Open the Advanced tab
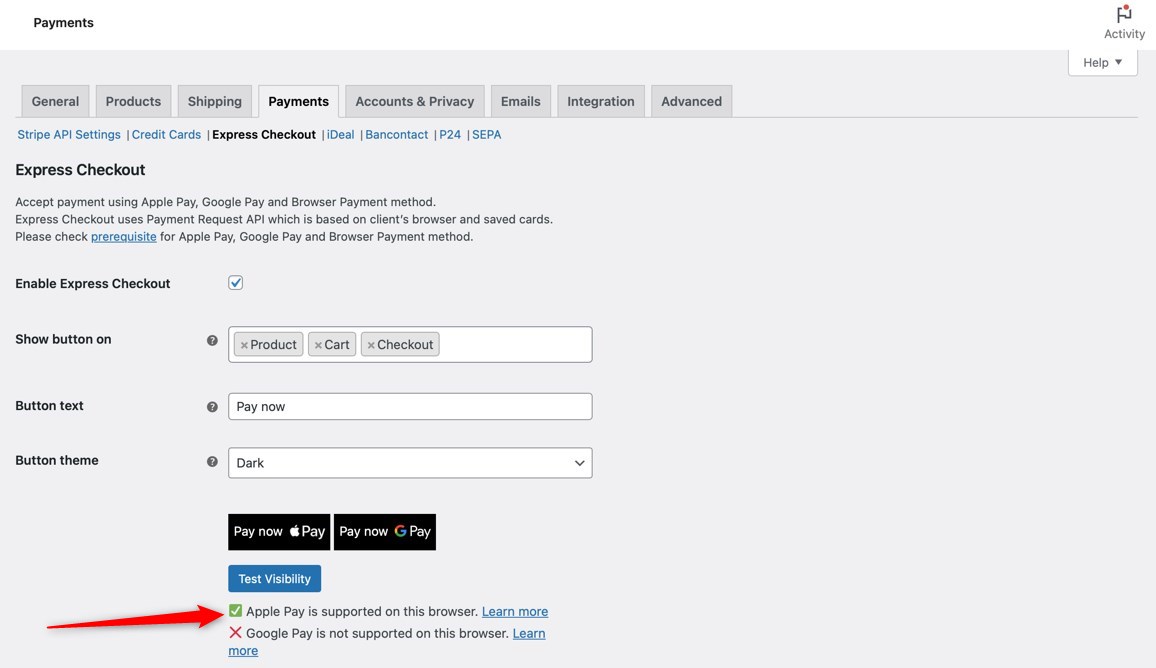Image resolution: width=1156 pixels, height=668 pixels. (x=692, y=101)
